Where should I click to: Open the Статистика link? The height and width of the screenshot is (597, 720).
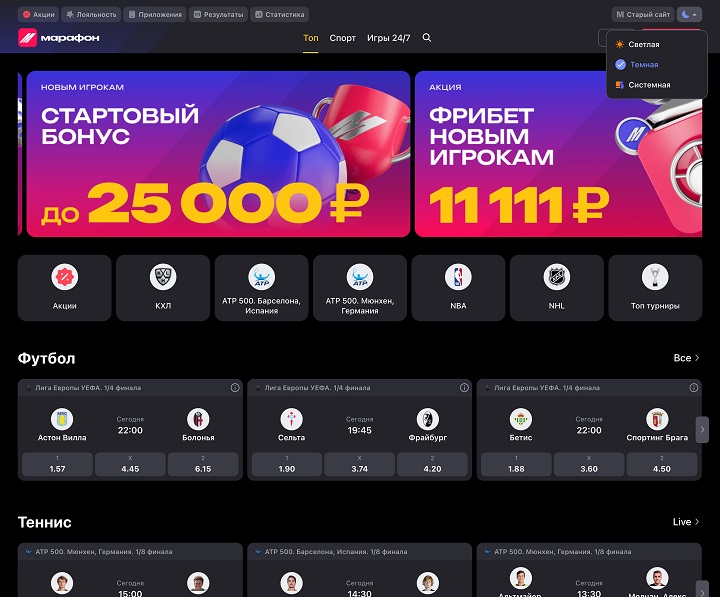(x=280, y=15)
